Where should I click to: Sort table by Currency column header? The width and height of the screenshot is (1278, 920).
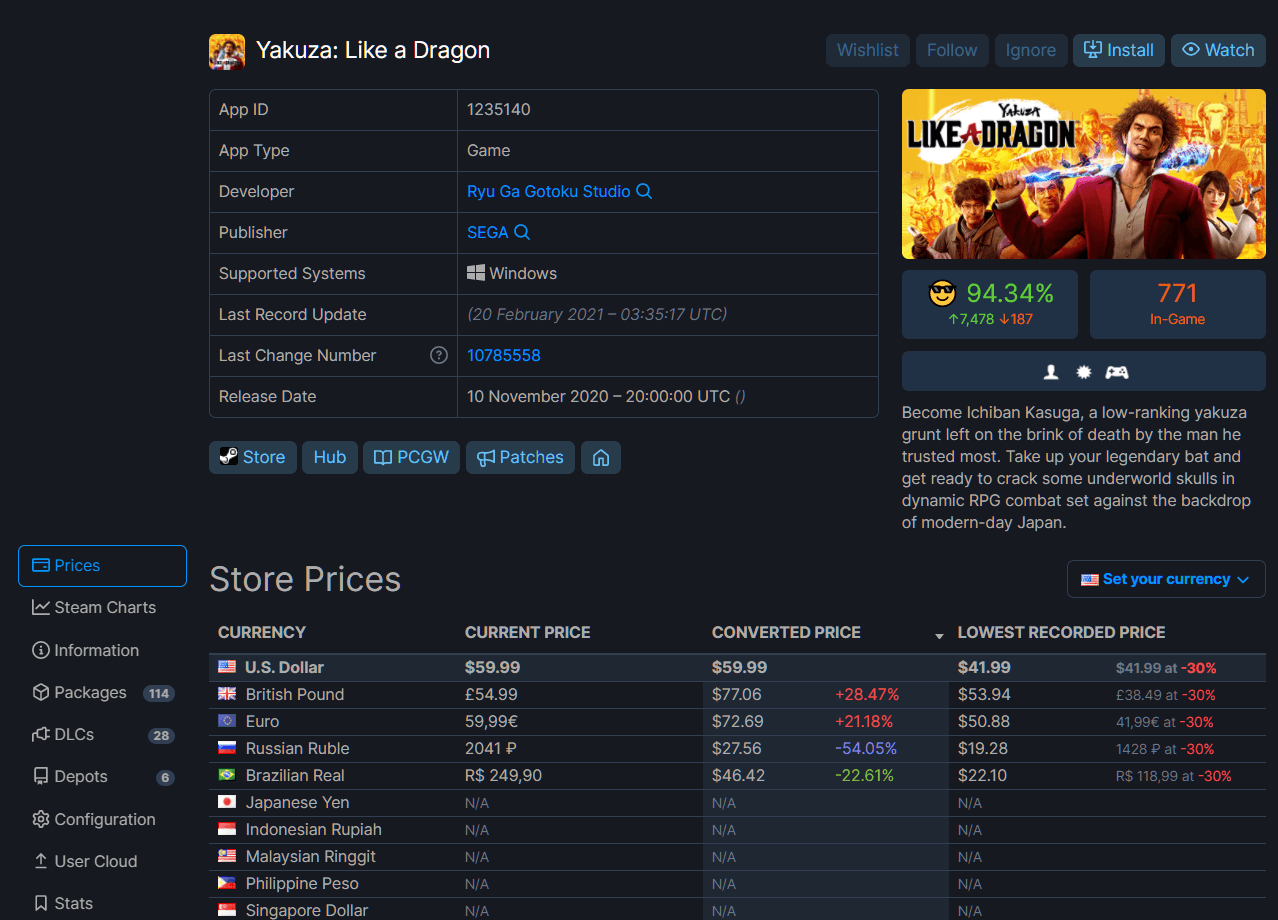(262, 632)
